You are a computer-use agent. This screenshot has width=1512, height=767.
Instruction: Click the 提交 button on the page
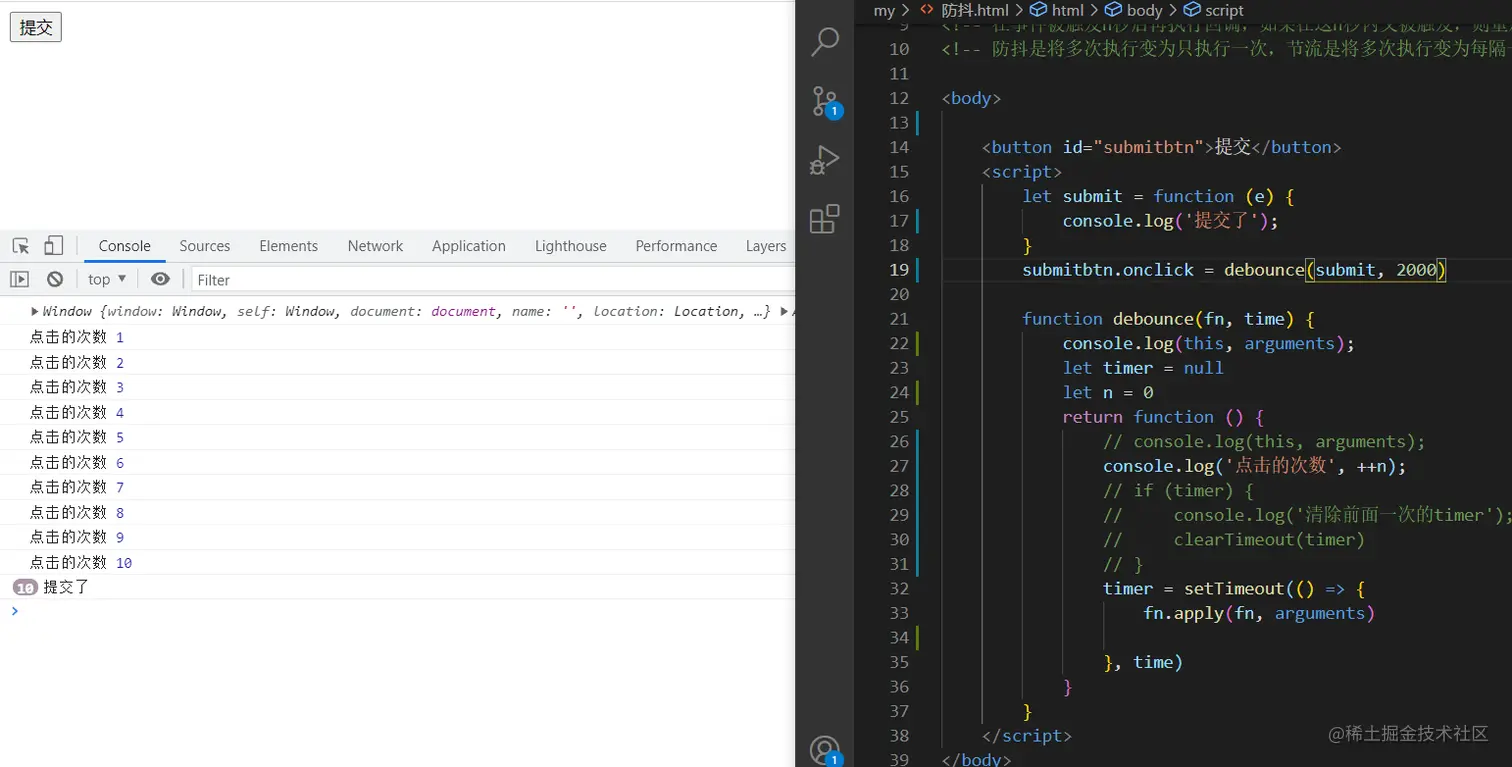click(x=36, y=27)
